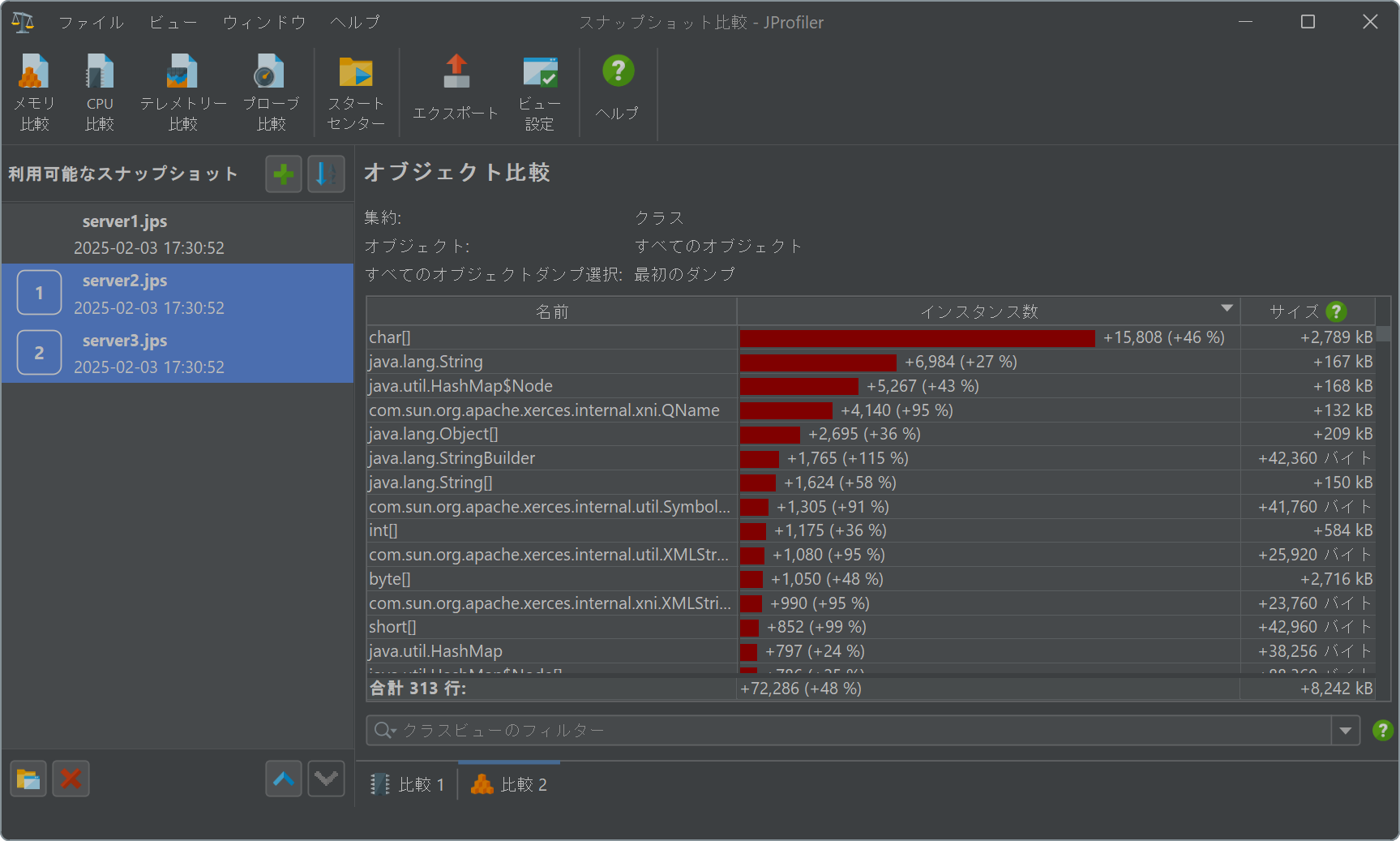Select the xni.XMLStri... class row

coord(871,603)
